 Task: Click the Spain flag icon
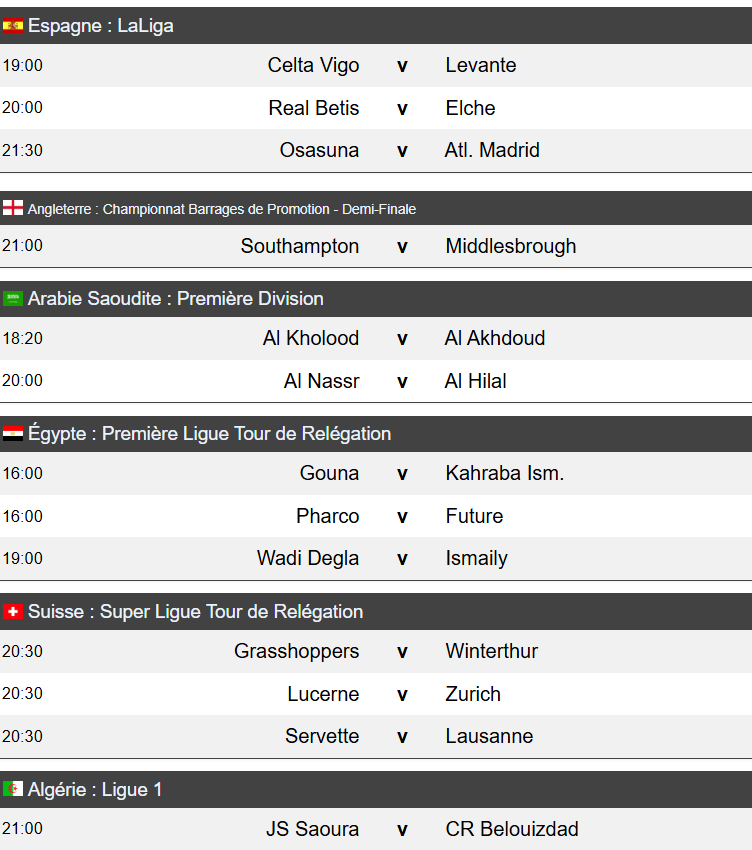[x=12, y=25]
